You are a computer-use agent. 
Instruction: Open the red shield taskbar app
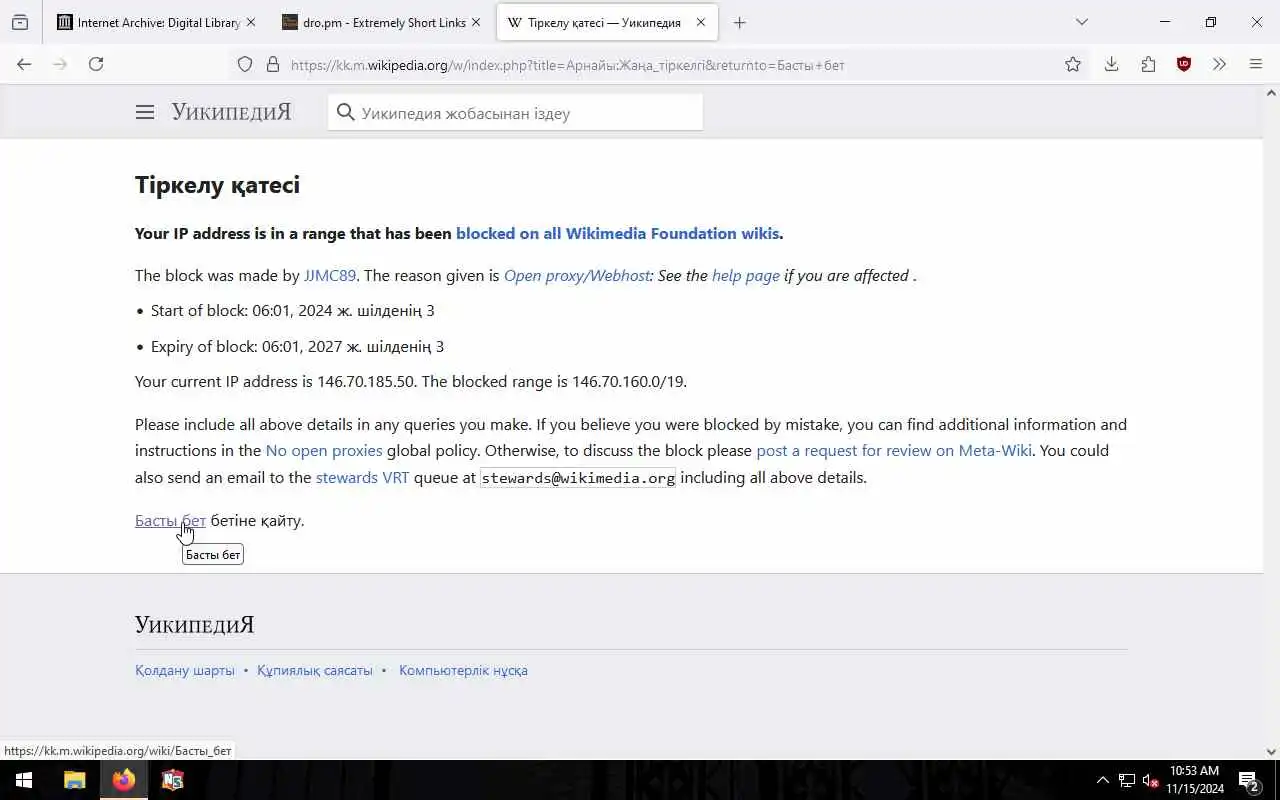click(x=173, y=780)
